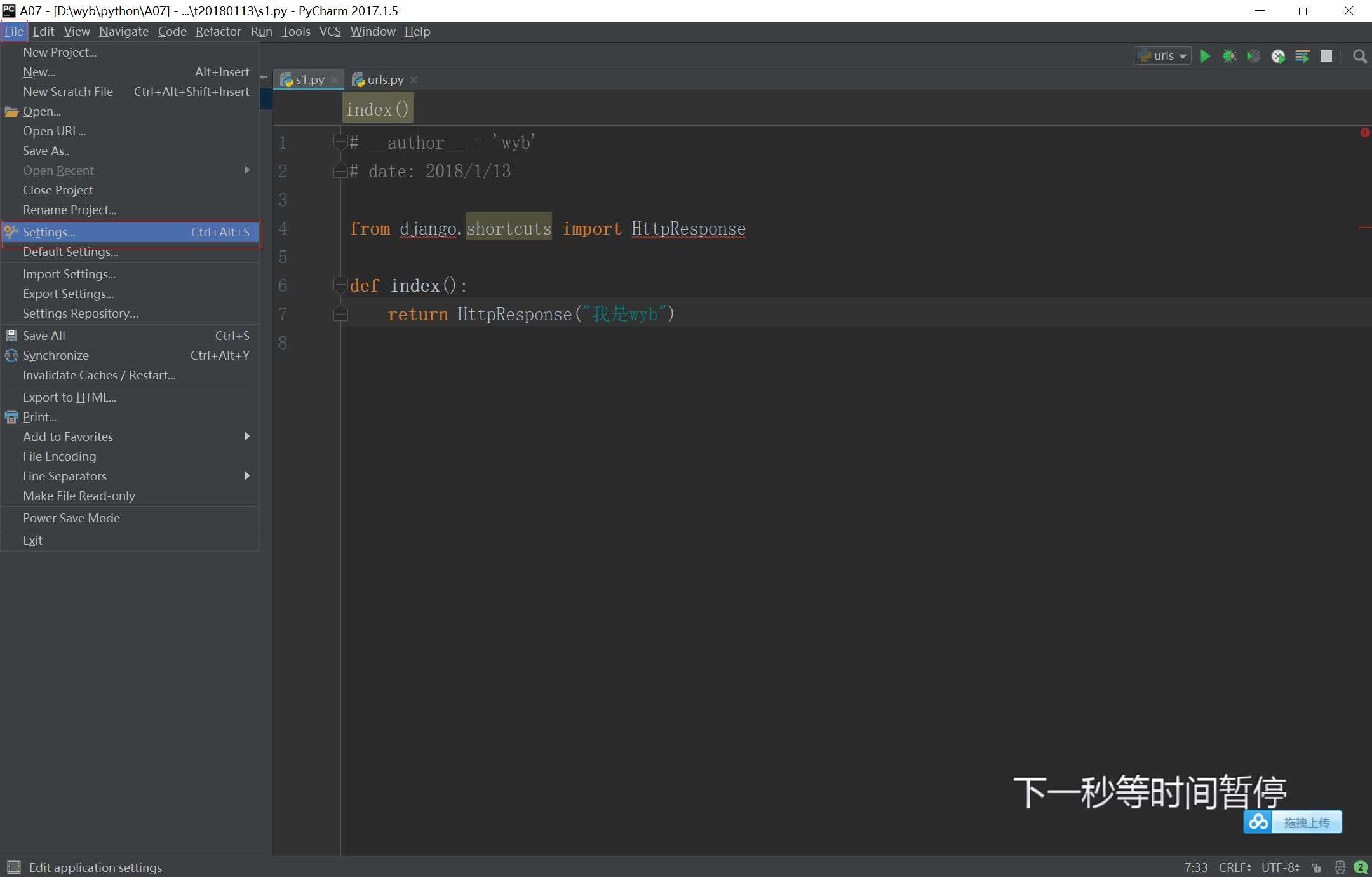Viewport: 1372px width, 877px height.
Task: Open the View menu
Action: coord(77,31)
